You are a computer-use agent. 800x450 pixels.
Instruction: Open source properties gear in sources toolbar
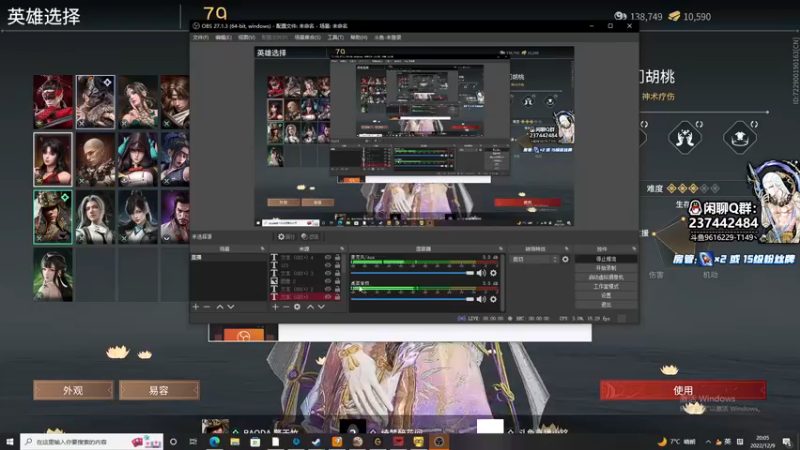[297, 307]
